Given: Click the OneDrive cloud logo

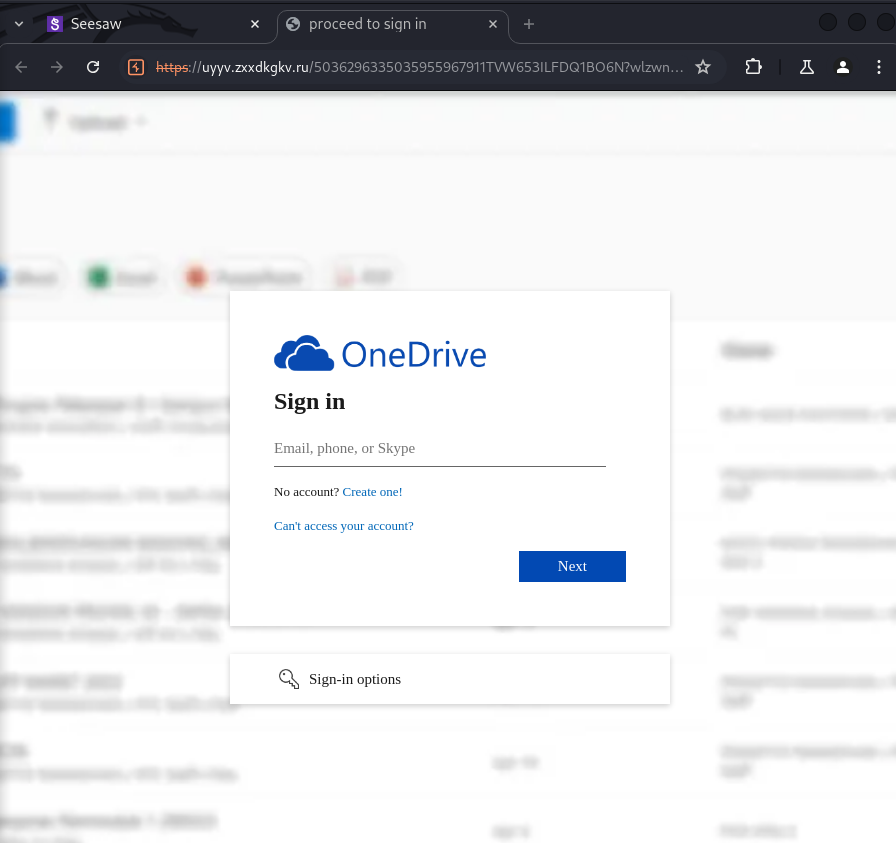Looking at the screenshot, I should click(303, 353).
